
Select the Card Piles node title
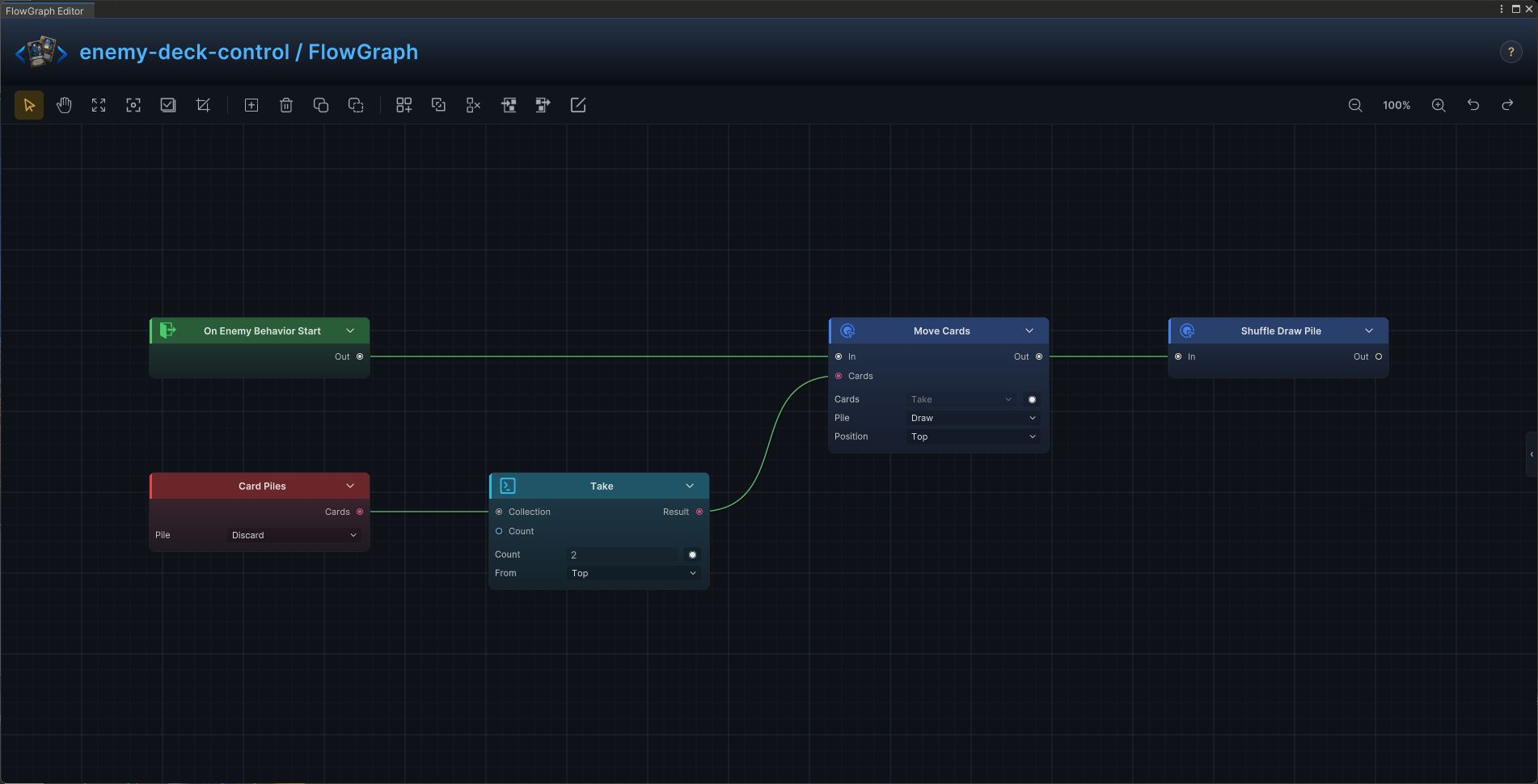262,486
